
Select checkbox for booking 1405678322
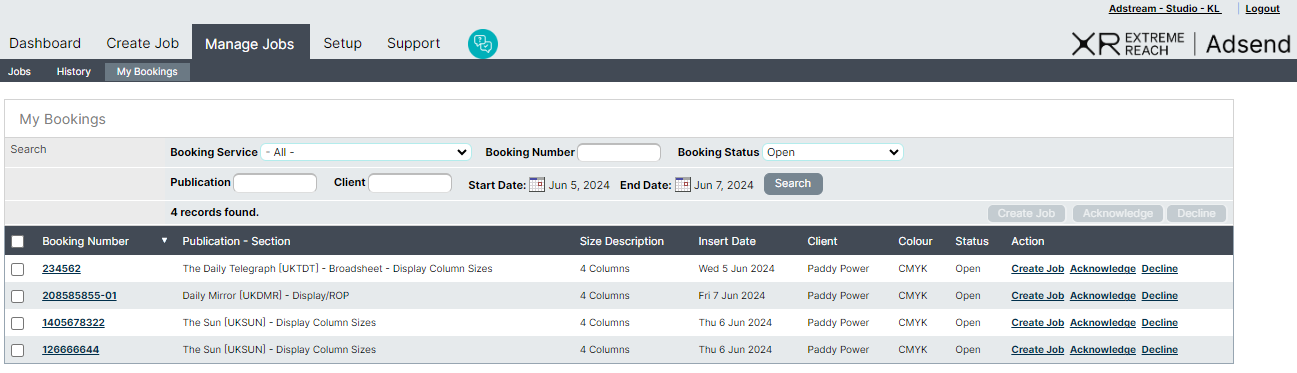(17, 323)
